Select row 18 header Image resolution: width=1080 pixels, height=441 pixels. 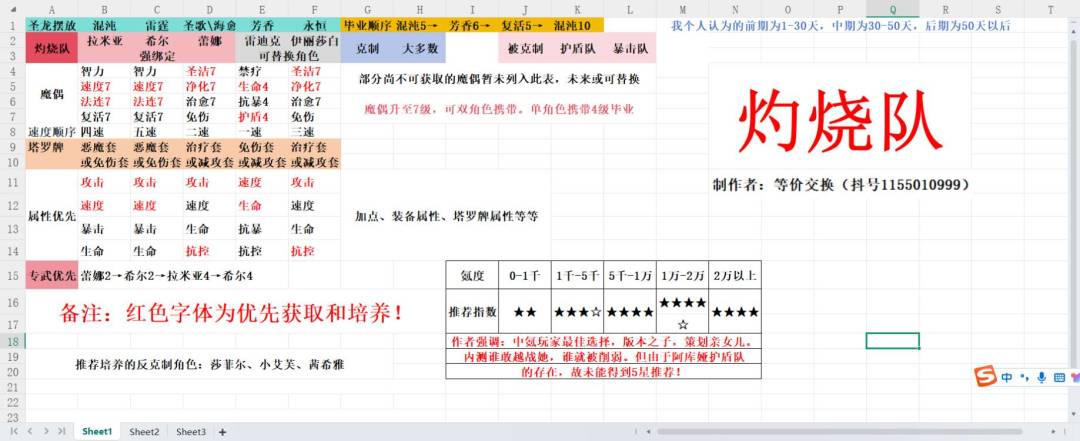(x=13, y=341)
